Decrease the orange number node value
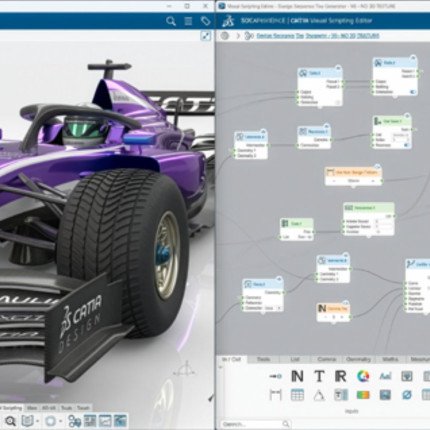This screenshot has height=430, width=430. tap(326, 317)
